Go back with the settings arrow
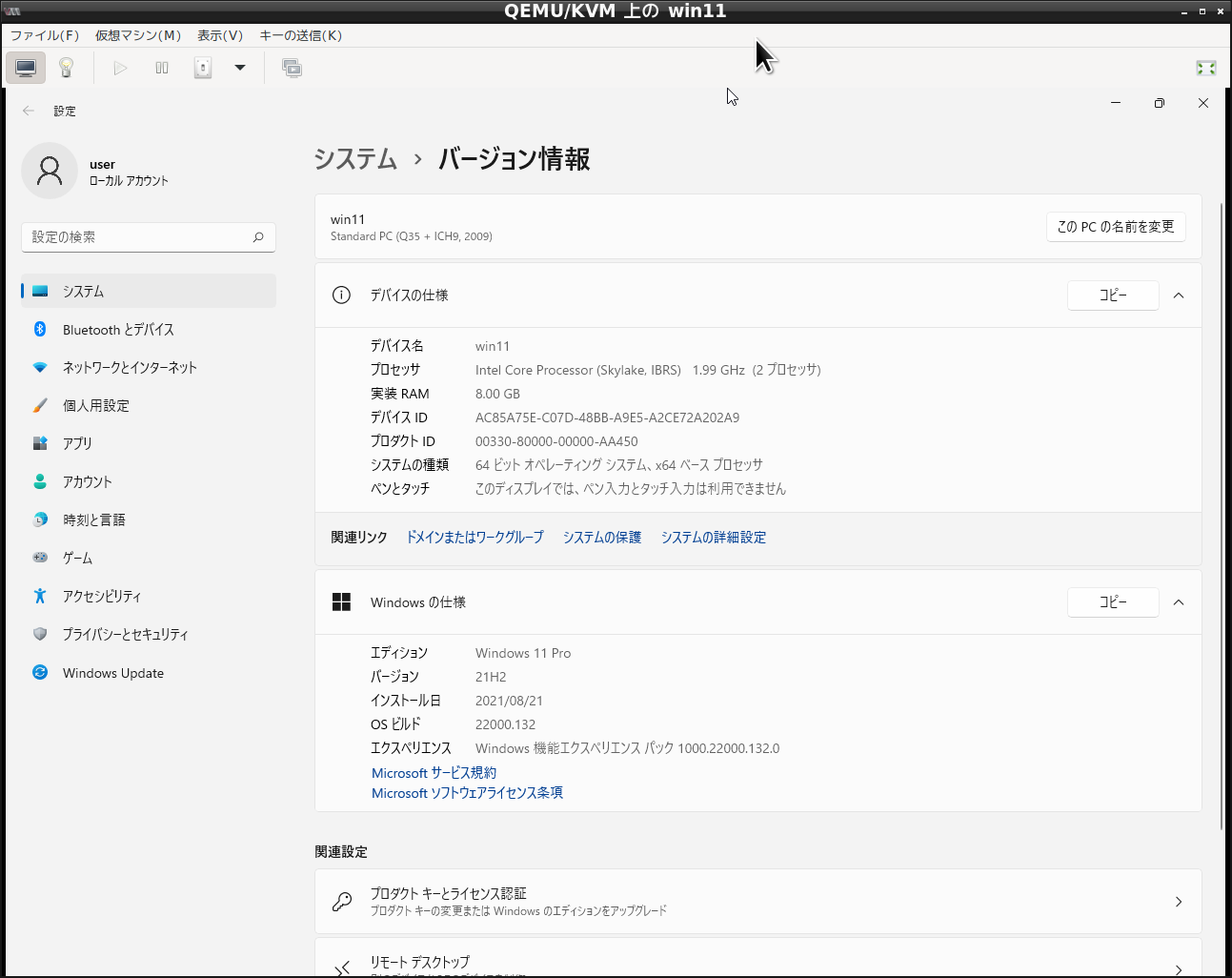The image size is (1232, 978). point(29,111)
